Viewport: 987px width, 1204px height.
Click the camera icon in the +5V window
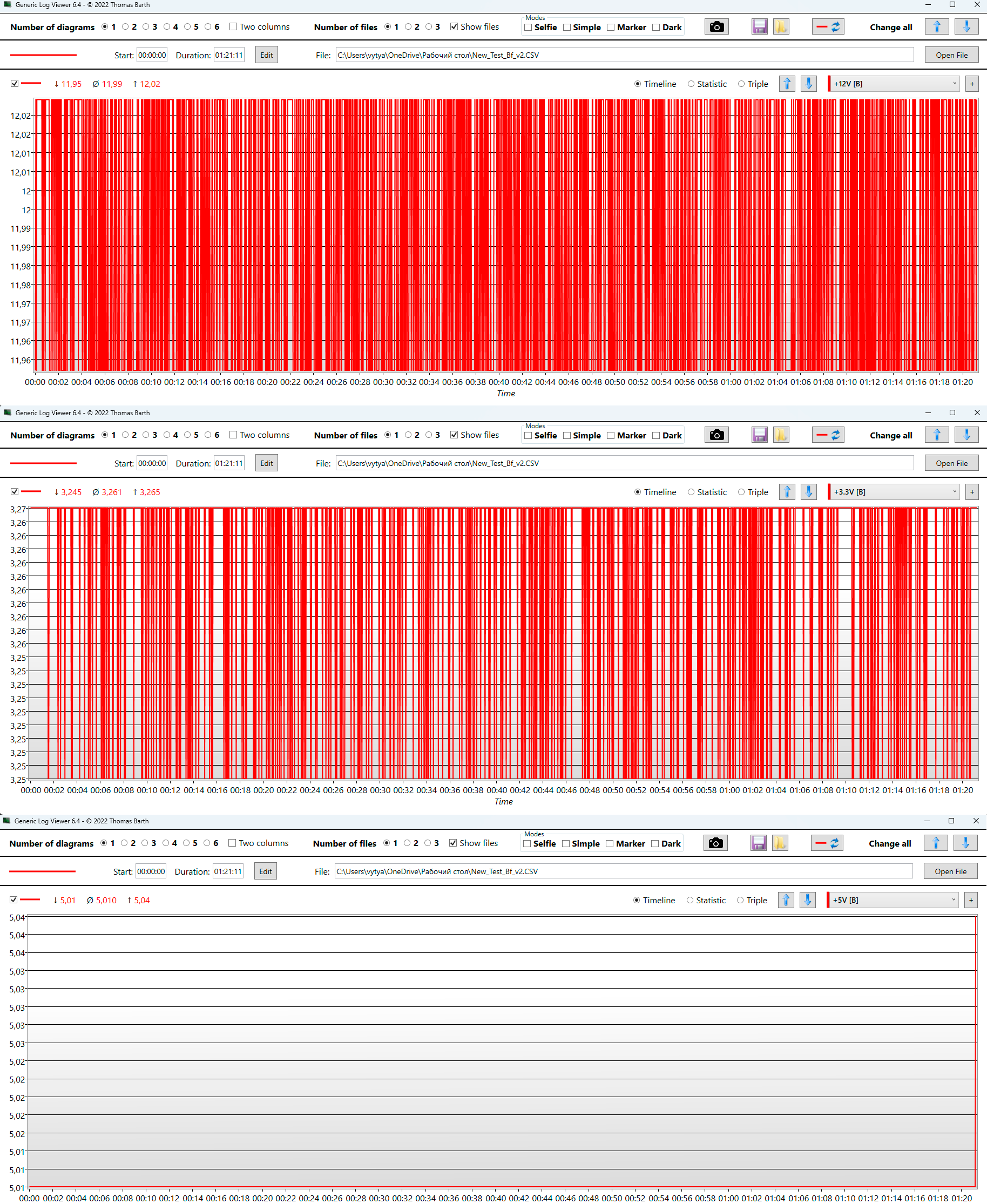coord(715,843)
